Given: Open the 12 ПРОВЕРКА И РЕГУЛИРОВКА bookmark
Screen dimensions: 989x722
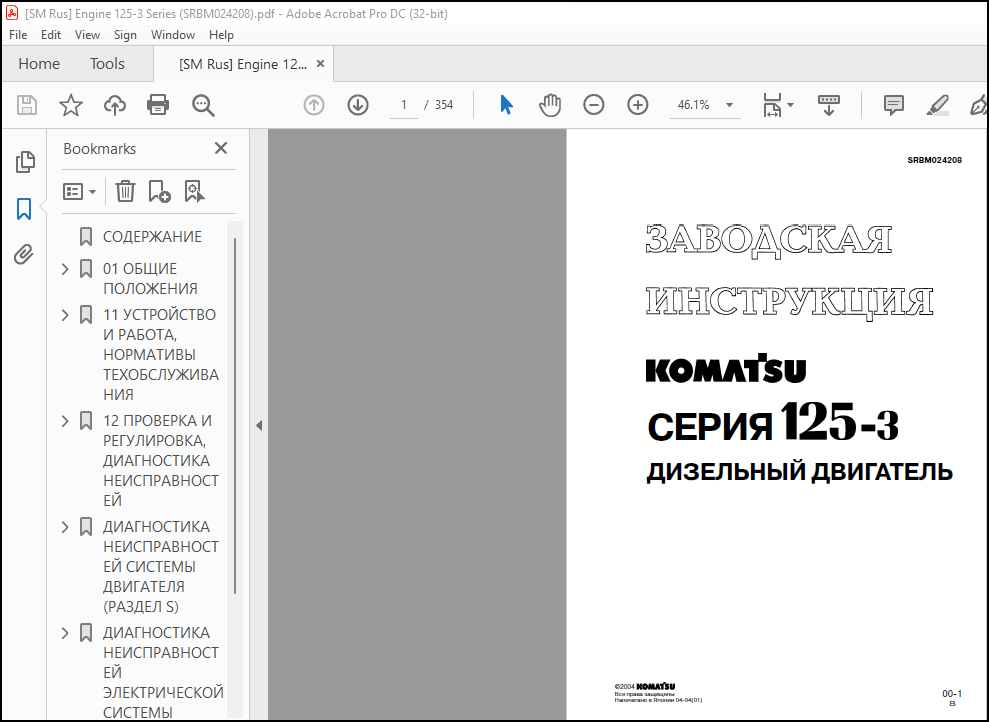Looking at the screenshot, I should coord(161,460).
